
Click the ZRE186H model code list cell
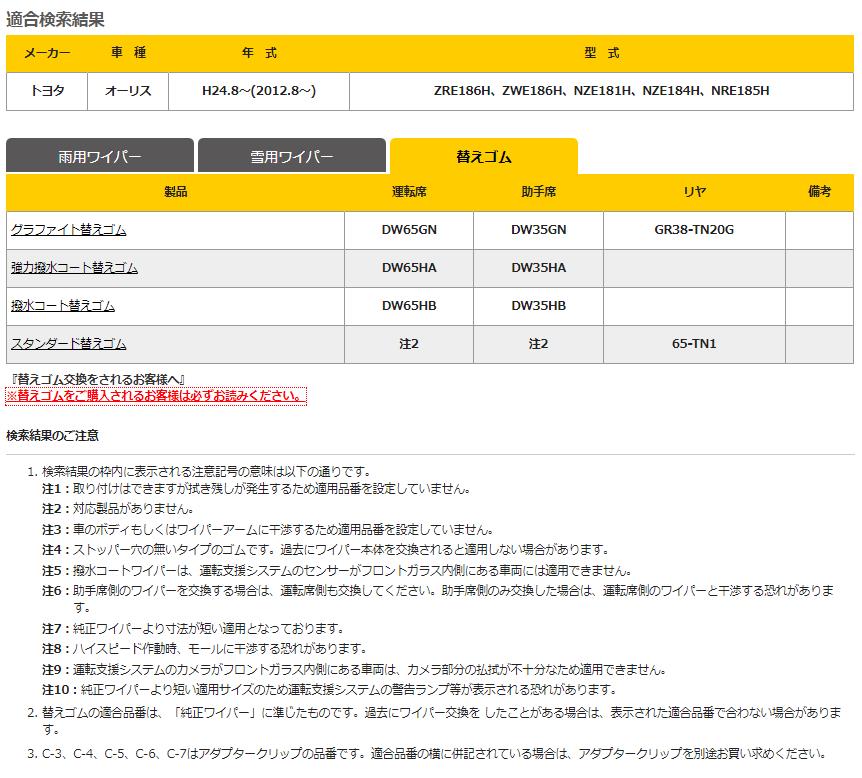click(x=601, y=91)
